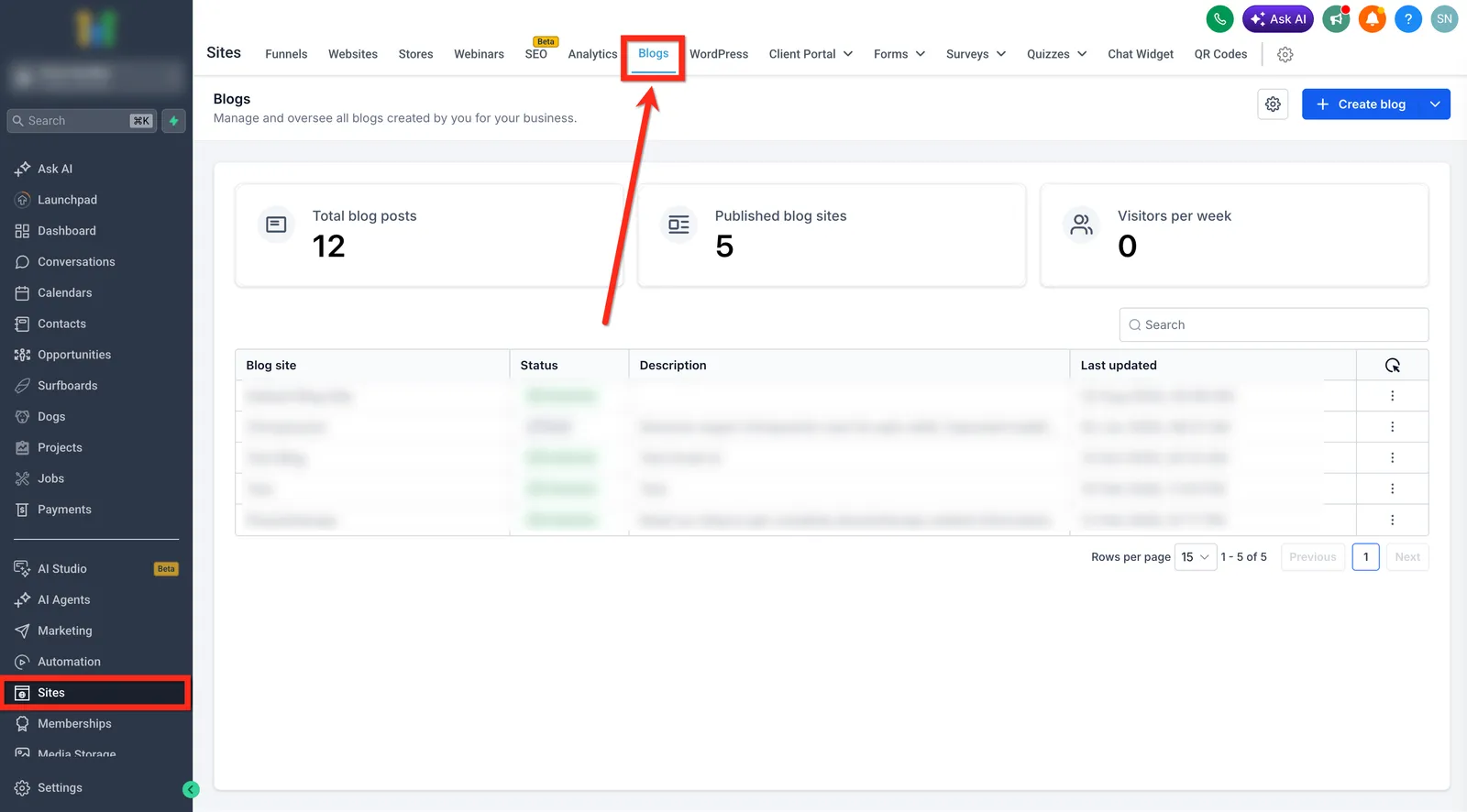Viewport: 1467px width, 812px height.
Task: Switch to the WordPress tab
Action: coord(719,54)
